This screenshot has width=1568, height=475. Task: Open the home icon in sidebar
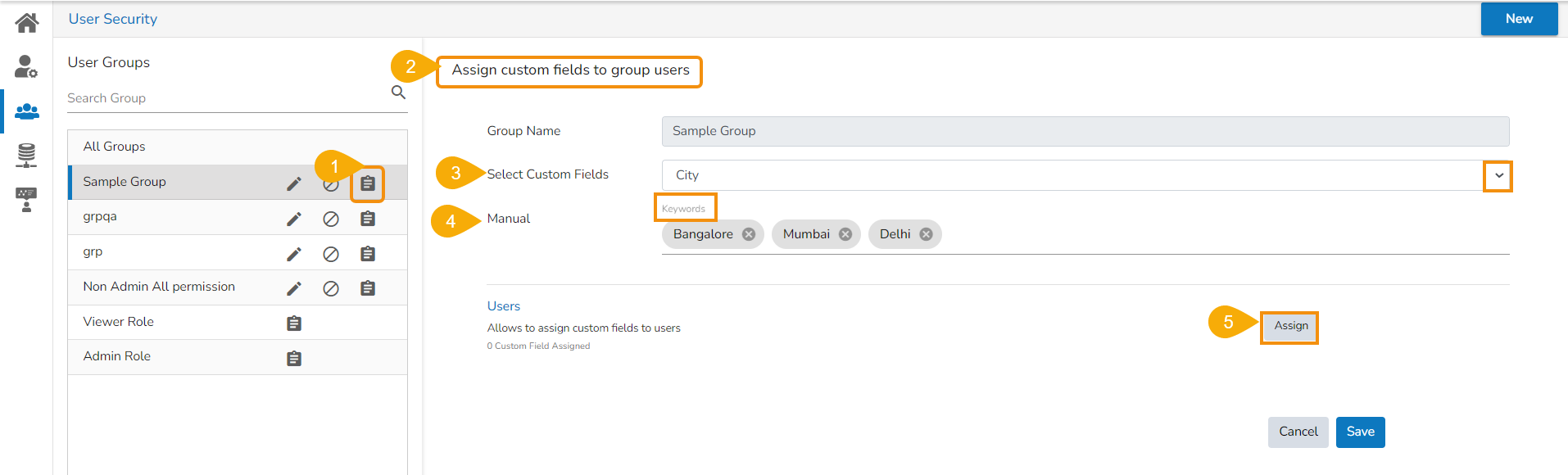point(26,22)
